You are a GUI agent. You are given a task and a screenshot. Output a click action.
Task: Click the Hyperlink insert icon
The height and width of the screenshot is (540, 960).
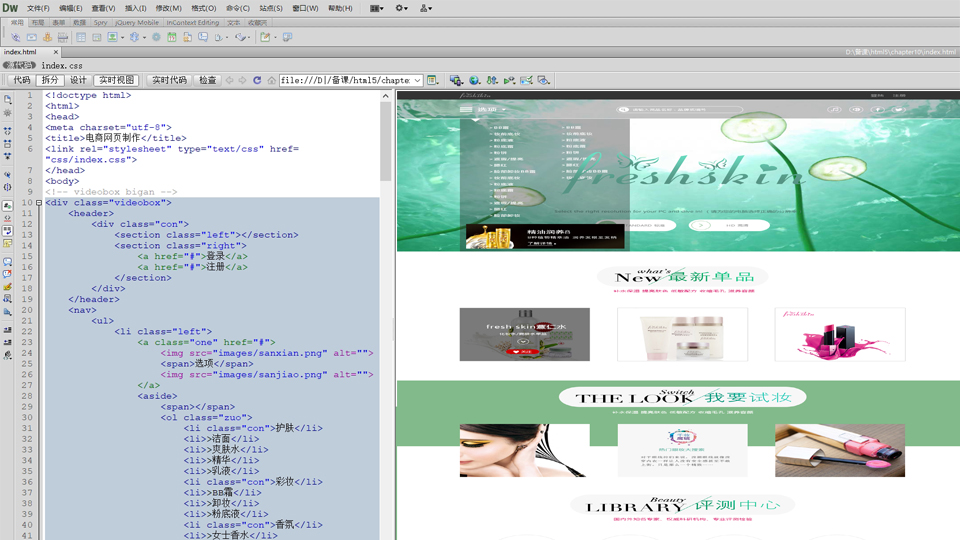click(x=15, y=37)
